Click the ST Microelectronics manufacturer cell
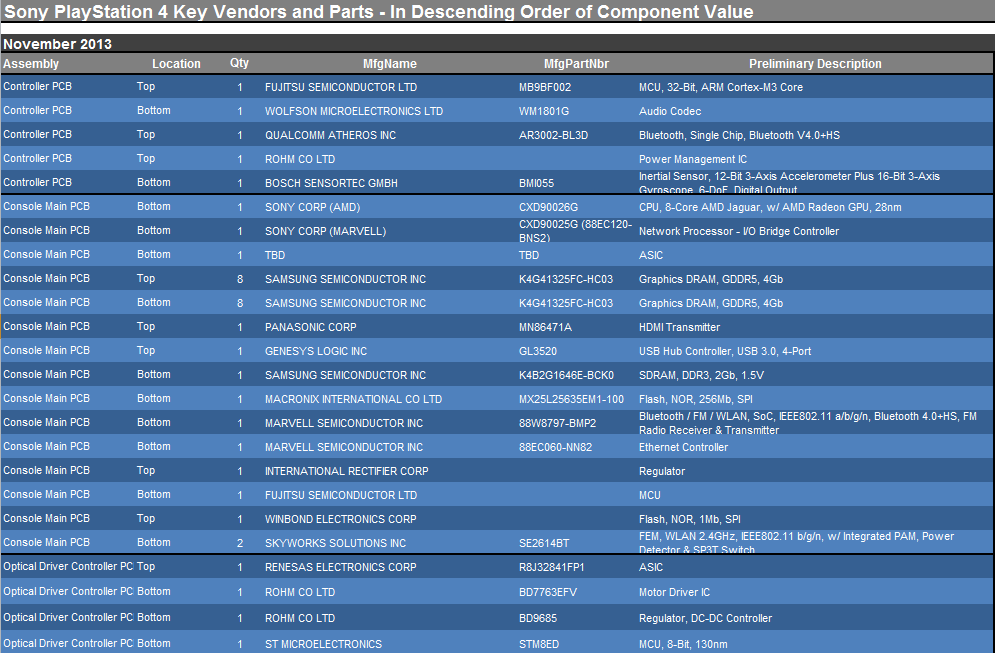 [x=323, y=645]
